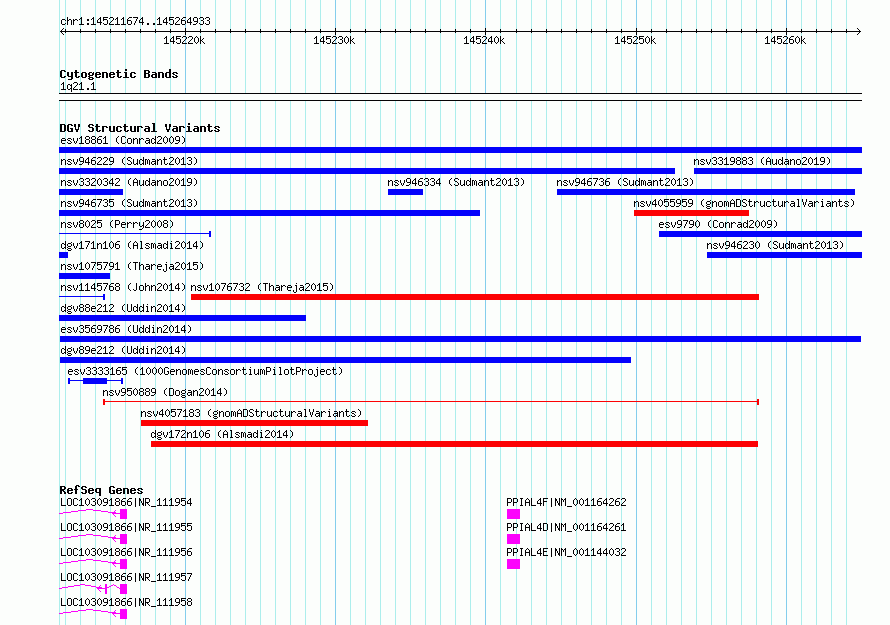Click the 145260k ruler position label
The height and width of the screenshot is (625, 890).
point(784,40)
